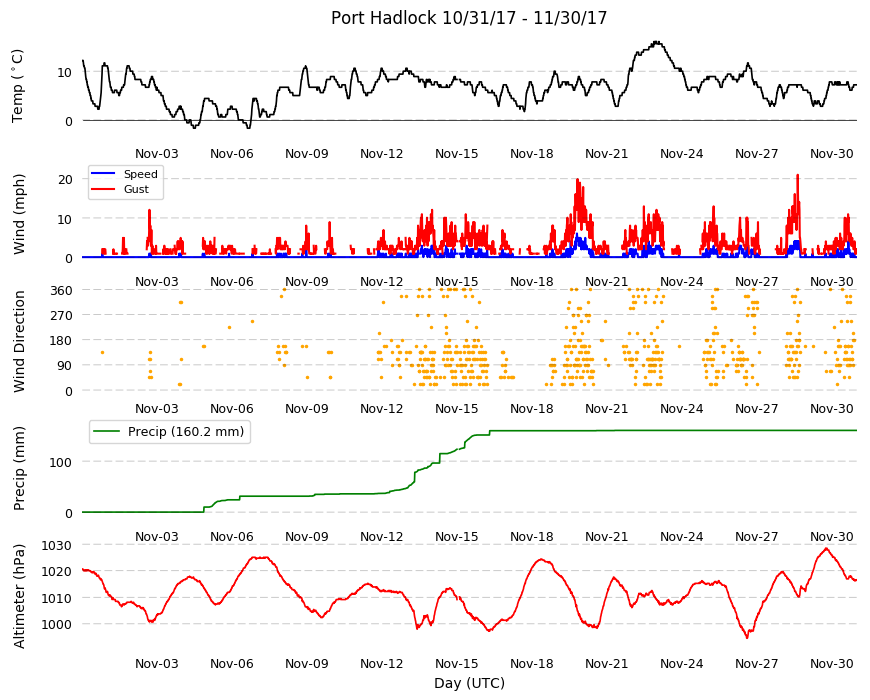Click Nov-09 tick under the precipitation plot
870x700 pixels.
click(x=306, y=536)
